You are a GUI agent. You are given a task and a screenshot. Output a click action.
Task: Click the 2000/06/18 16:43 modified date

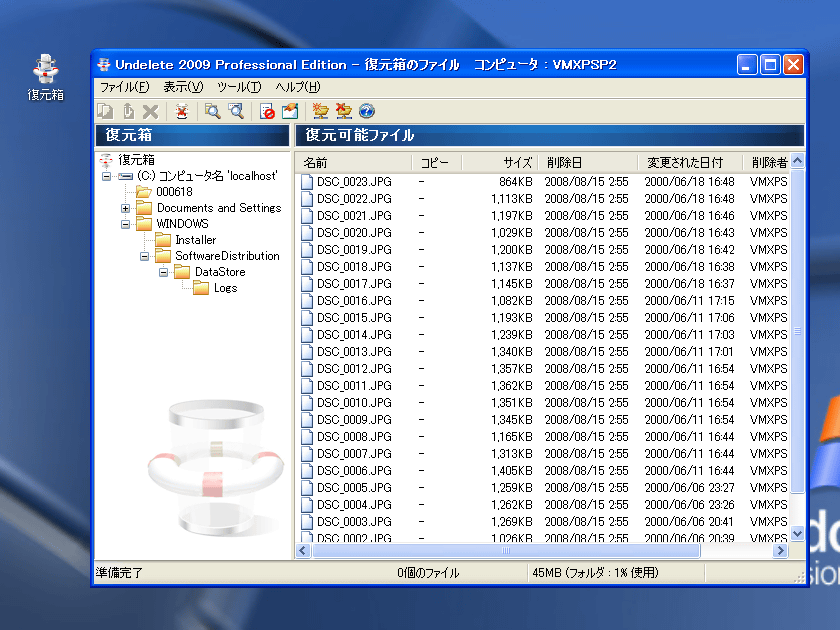689,233
